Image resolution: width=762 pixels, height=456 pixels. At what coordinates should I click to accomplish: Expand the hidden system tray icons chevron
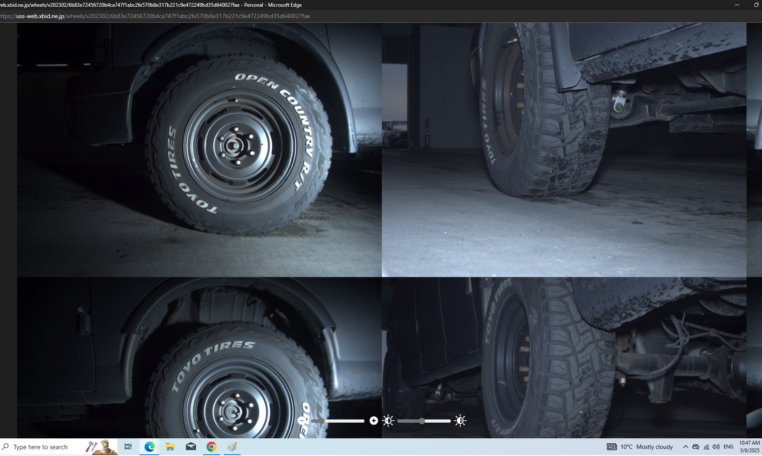[x=685, y=447]
